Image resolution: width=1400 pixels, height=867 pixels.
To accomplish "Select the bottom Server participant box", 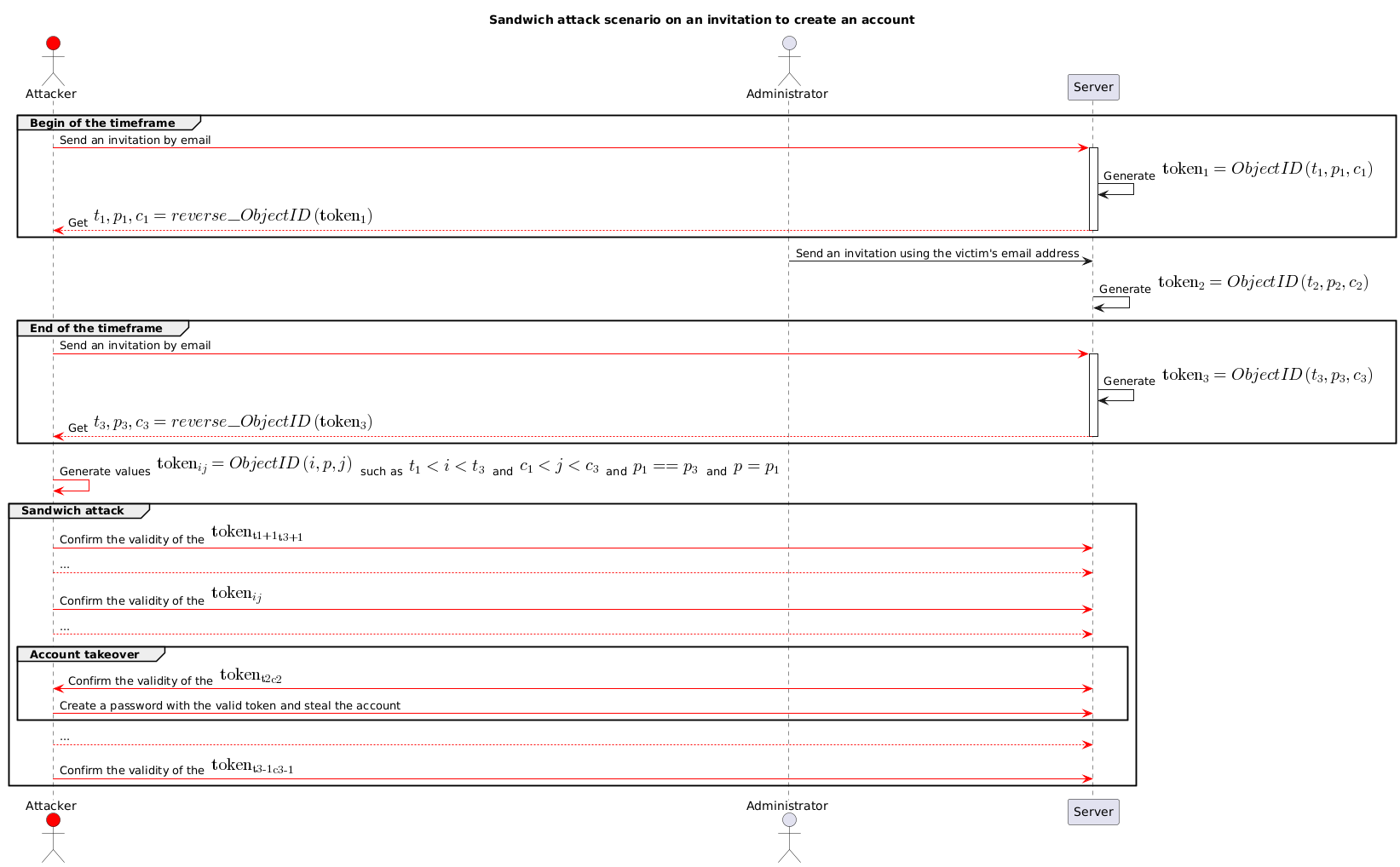I will pyautogui.click(x=1093, y=812).
